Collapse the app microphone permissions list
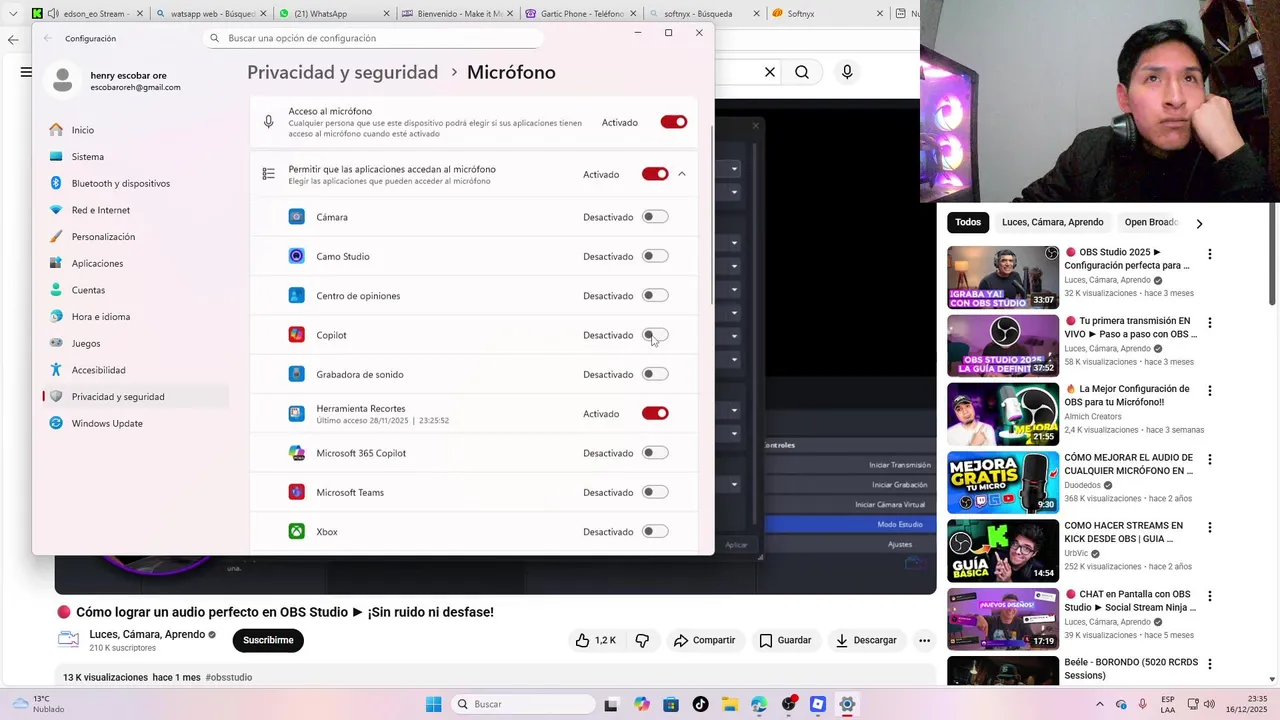 (682, 174)
